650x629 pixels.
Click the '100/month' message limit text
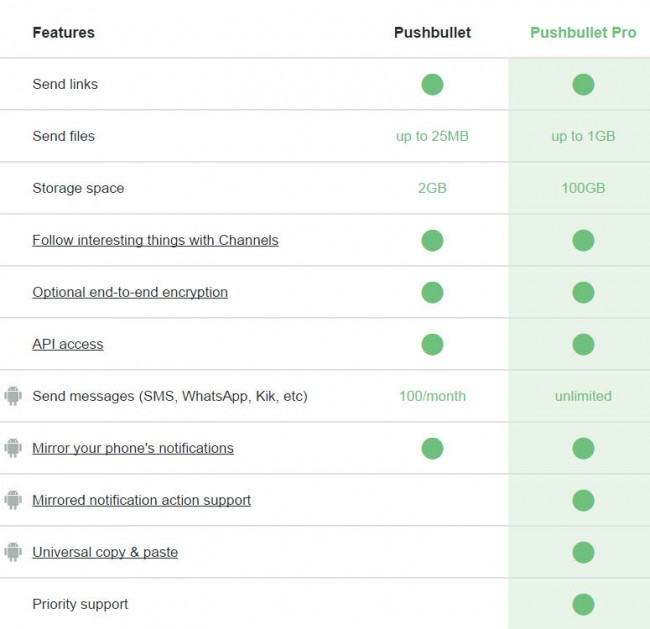(432, 396)
